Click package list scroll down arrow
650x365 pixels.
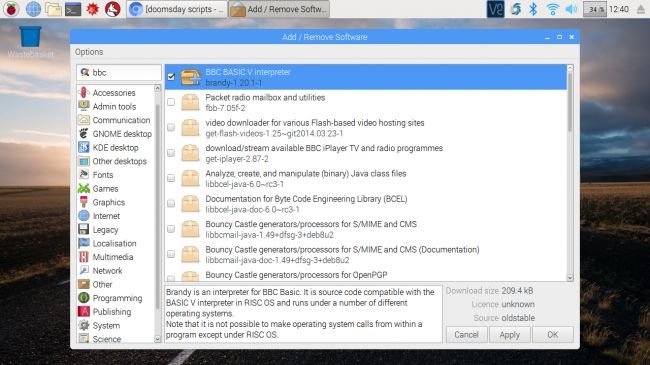[570, 277]
